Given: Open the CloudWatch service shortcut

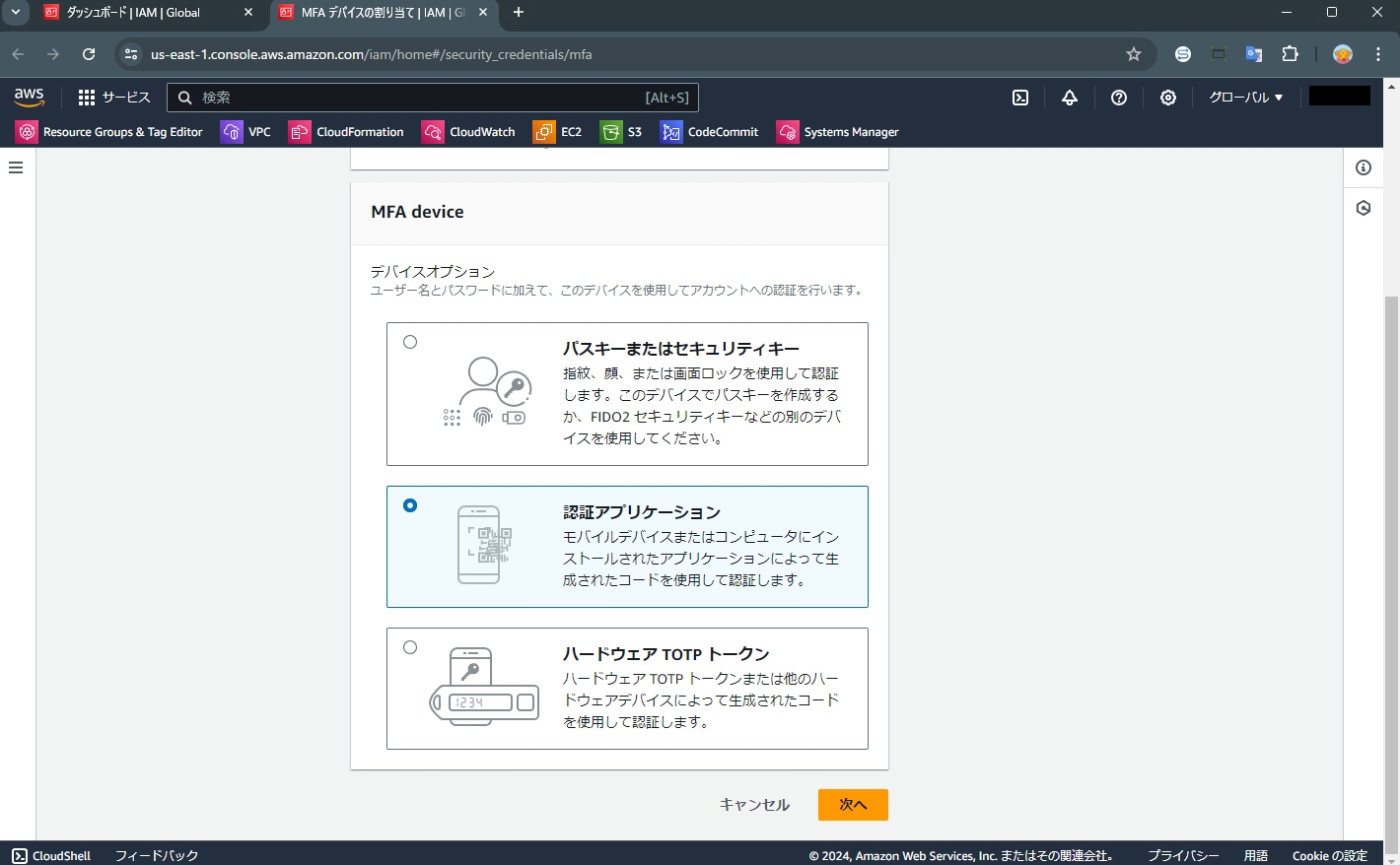Looking at the screenshot, I should 469,131.
